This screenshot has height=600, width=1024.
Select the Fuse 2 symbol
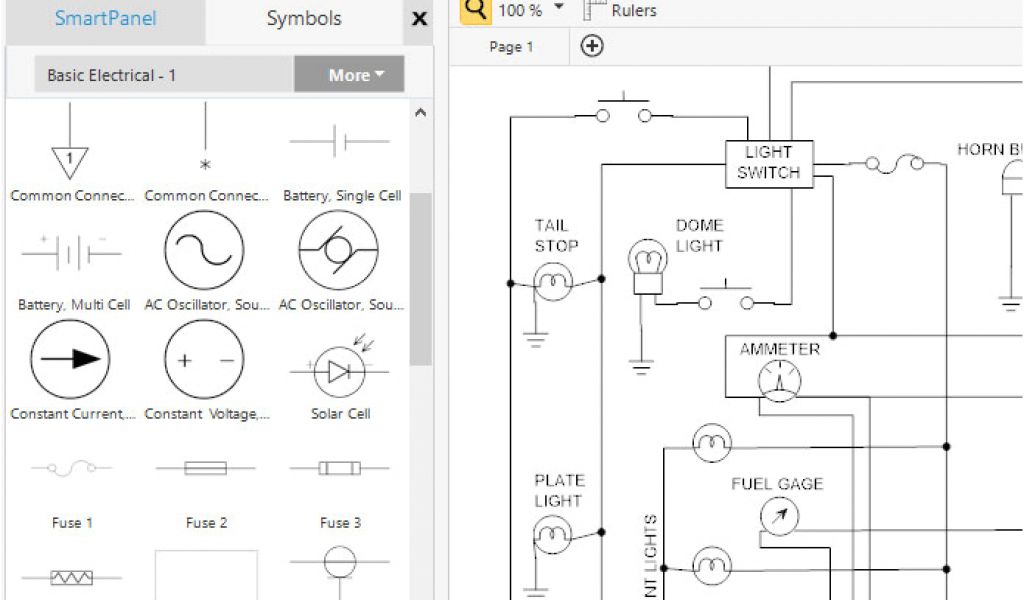206,468
